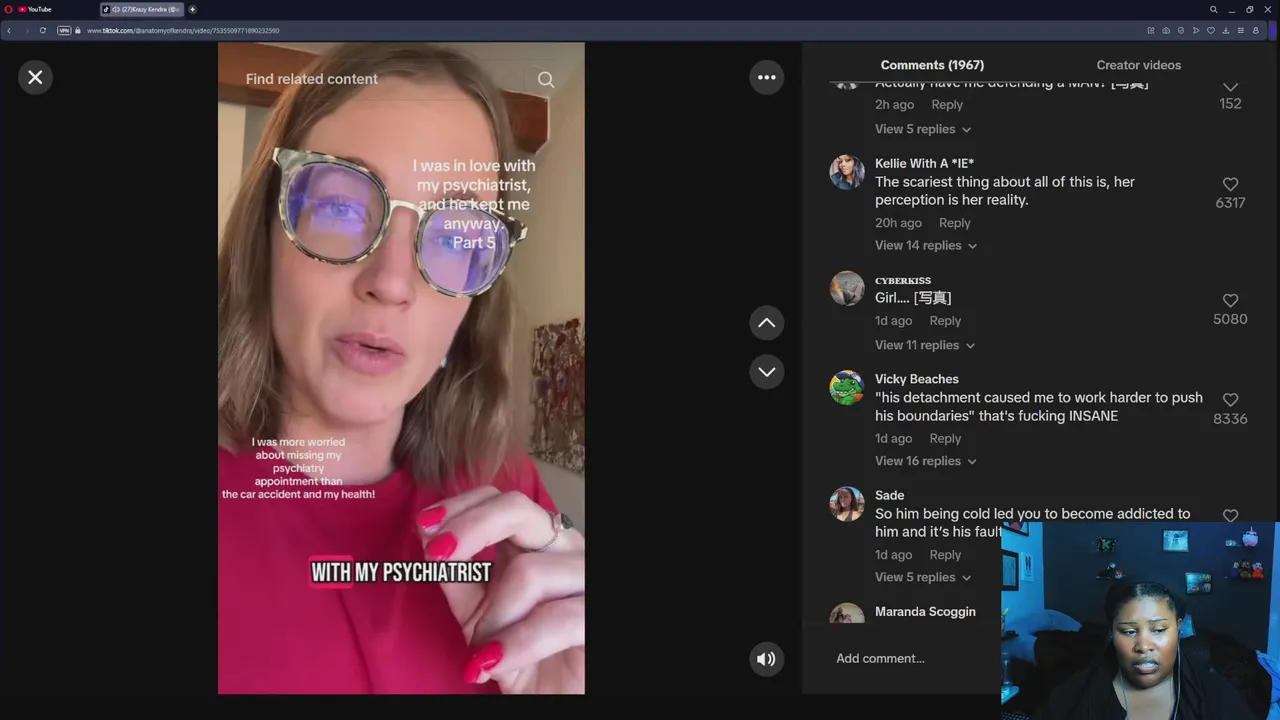Like Vicky Beaches comment heart
The height and width of the screenshot is (720, 1280).
click(x=1230, y=400)
